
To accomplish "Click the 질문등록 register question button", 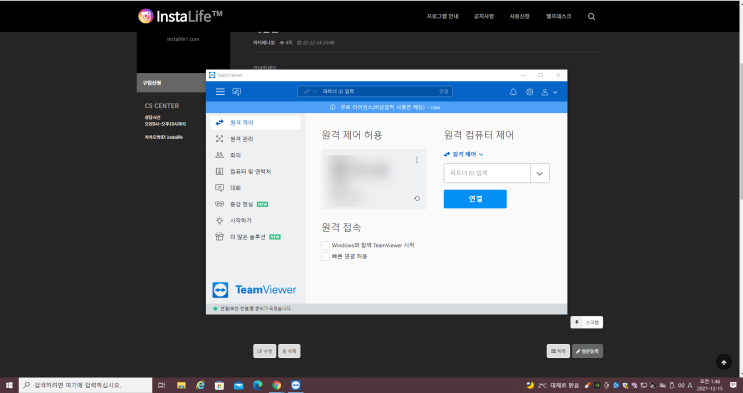I will point(588,351).
